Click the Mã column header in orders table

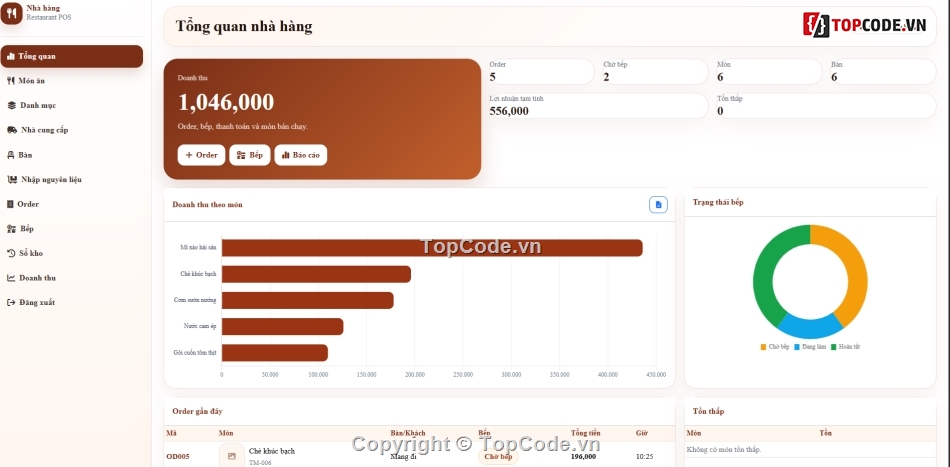pos(171,433)
